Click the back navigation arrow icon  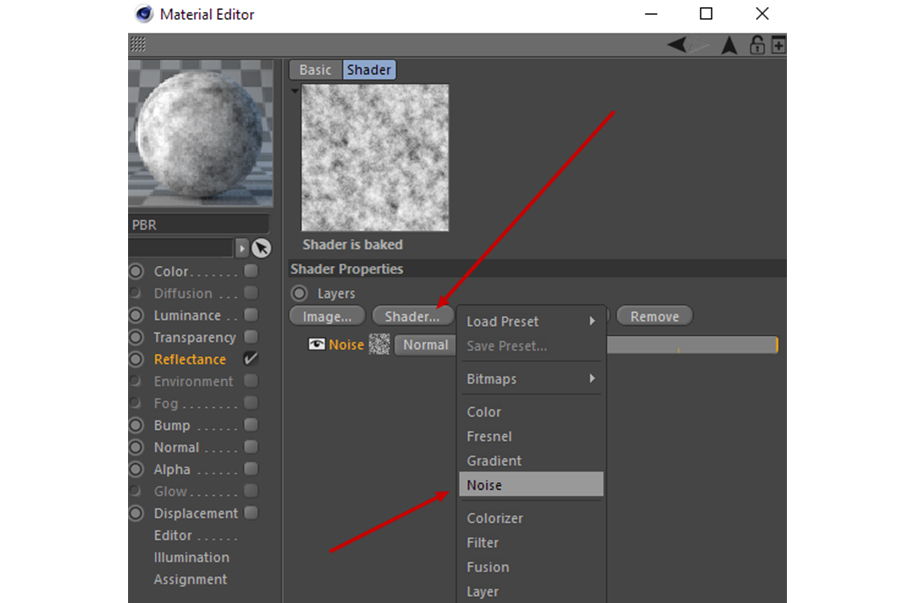coord(678,44)
